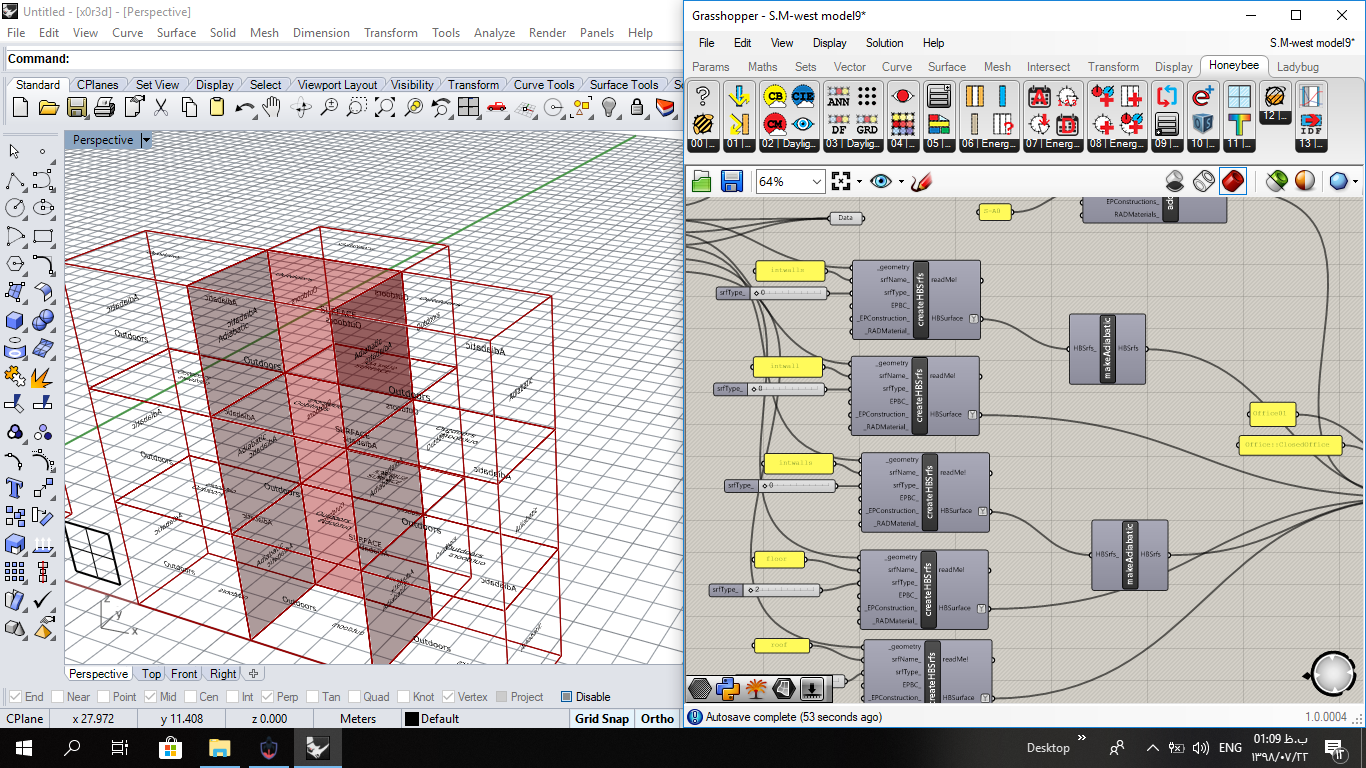Viewport: 1366px width, 768px height.
Task: Click the Zoom Extents icon in Rhino
Action: tap(384, 107)
